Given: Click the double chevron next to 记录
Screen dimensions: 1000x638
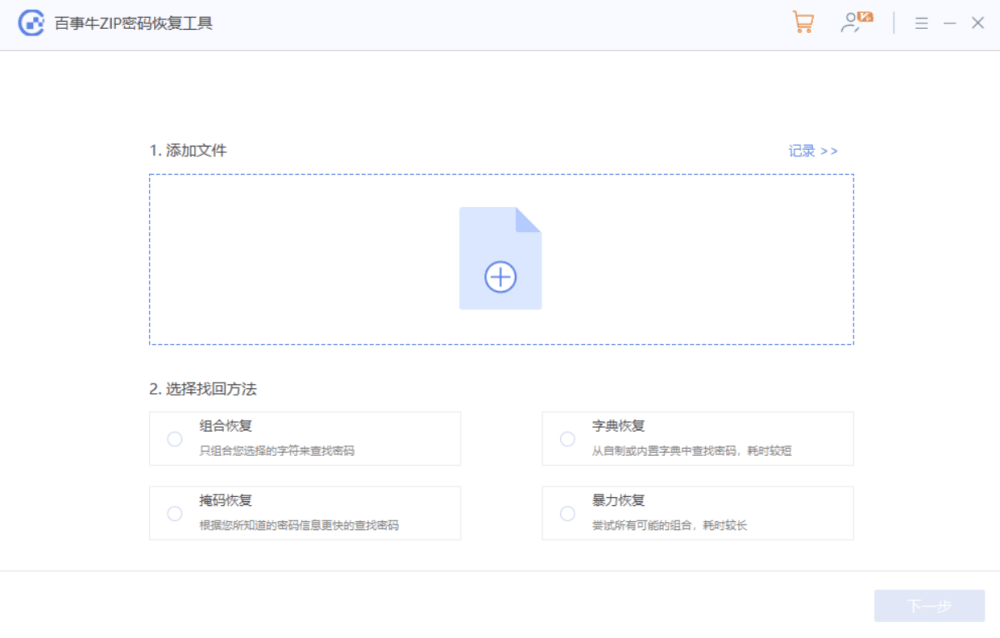Looking at the screenshot, I should [827, 149].
